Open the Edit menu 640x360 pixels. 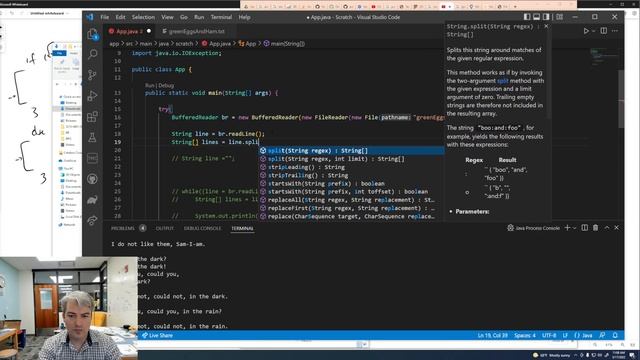click(x=120, y=17)
